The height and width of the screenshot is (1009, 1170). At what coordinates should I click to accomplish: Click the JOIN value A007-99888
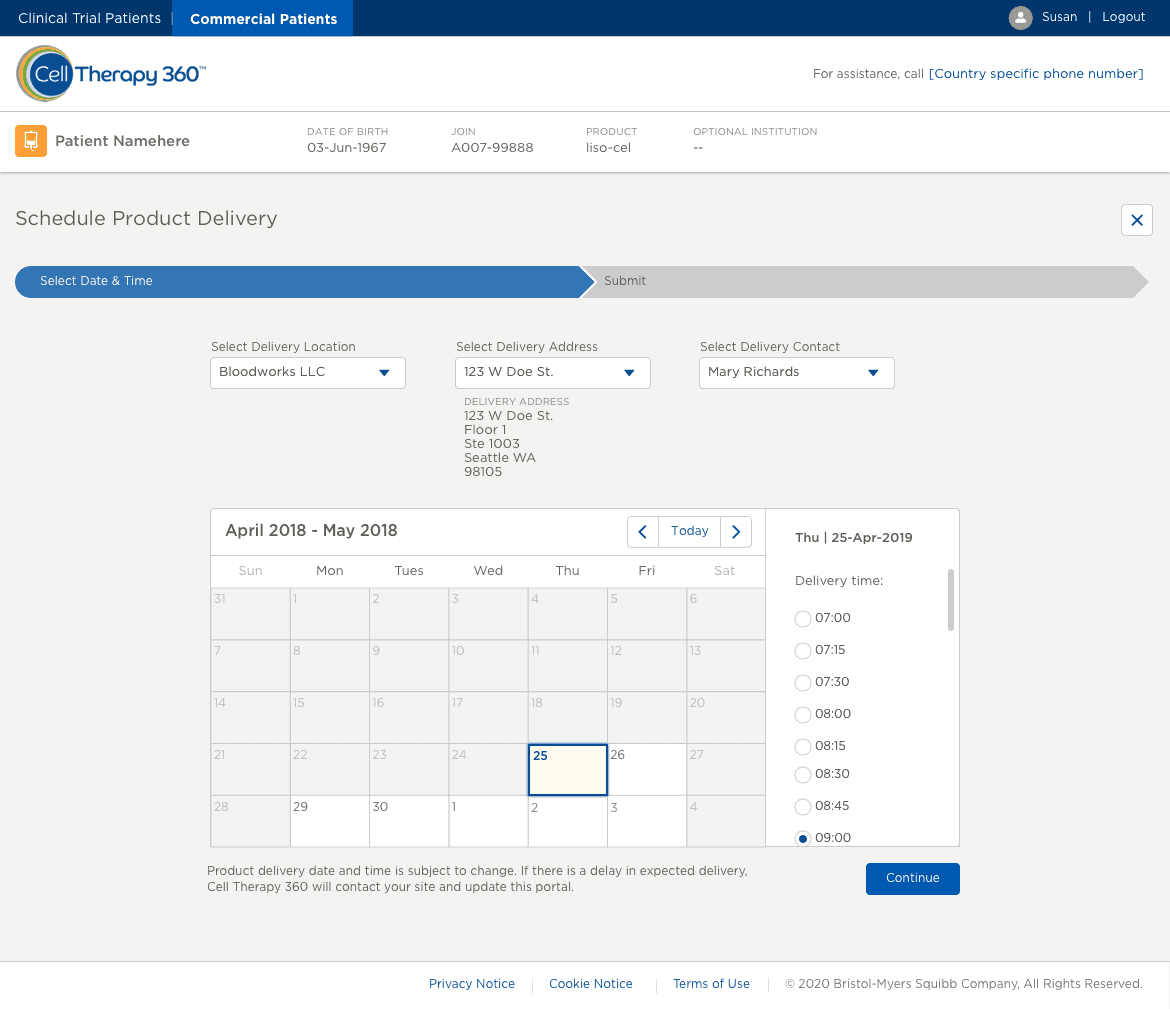(492, 148)
